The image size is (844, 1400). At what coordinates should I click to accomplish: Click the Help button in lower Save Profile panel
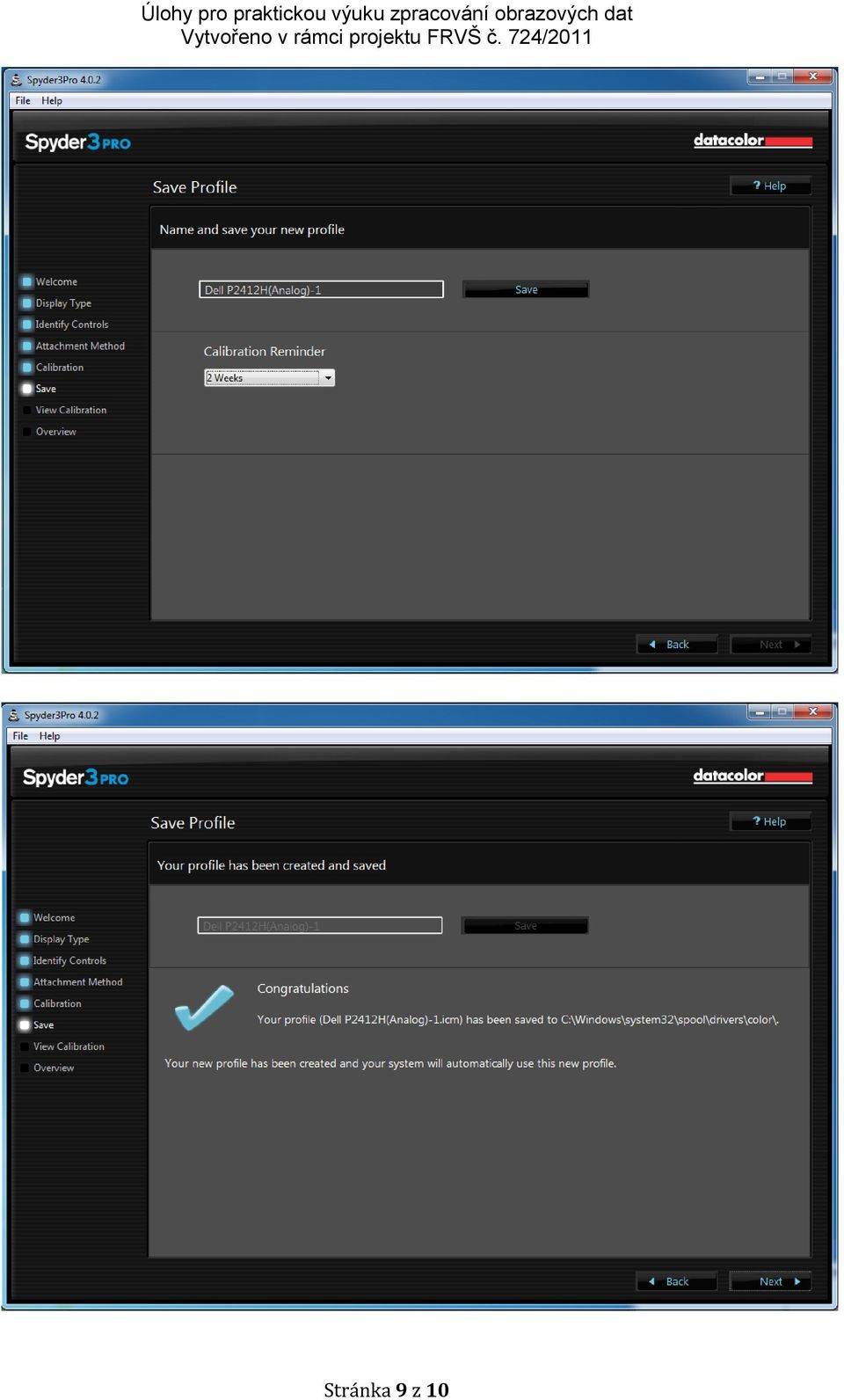770,821
